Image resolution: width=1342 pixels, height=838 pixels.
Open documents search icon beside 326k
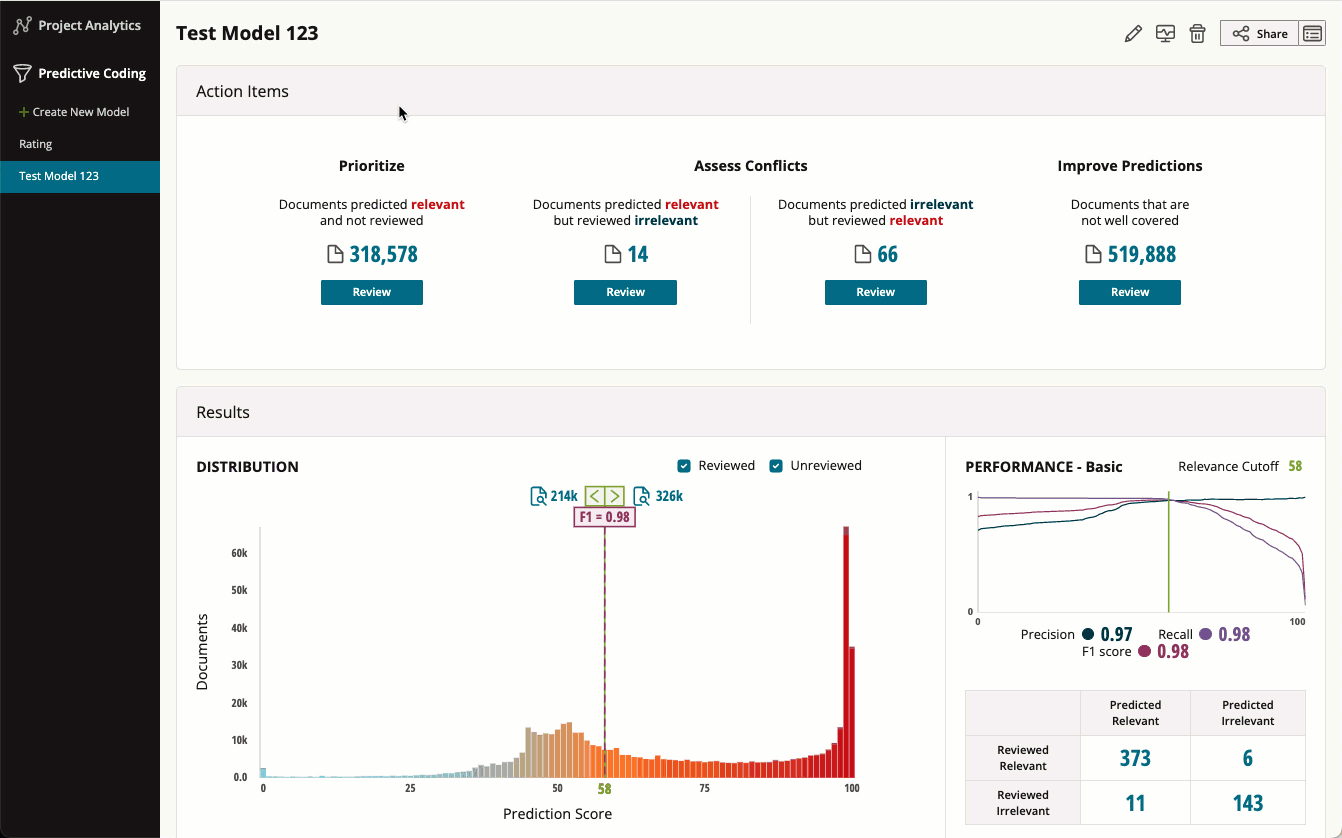point(642,496)
